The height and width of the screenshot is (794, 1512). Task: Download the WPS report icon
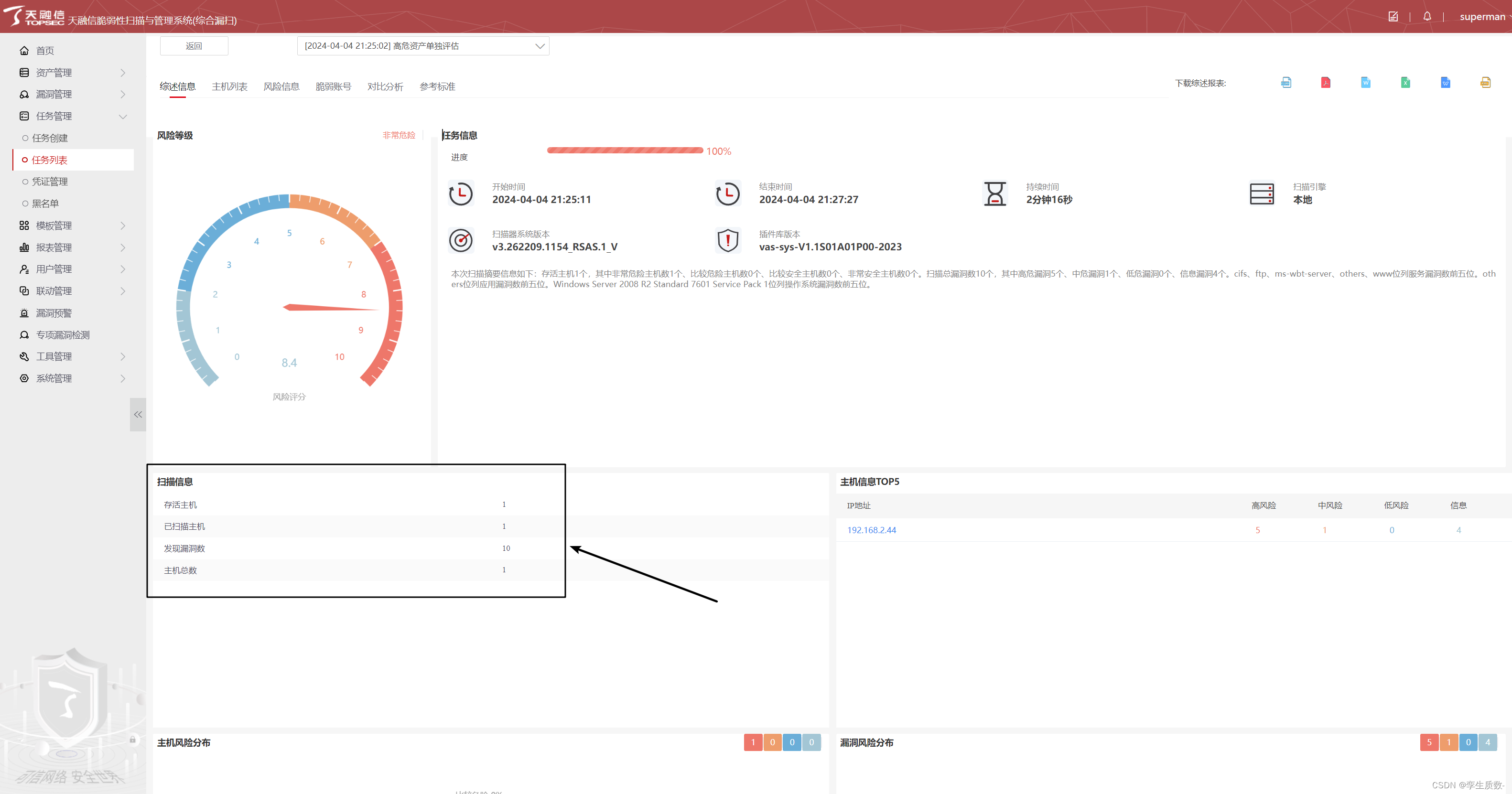coord(1445,83)
